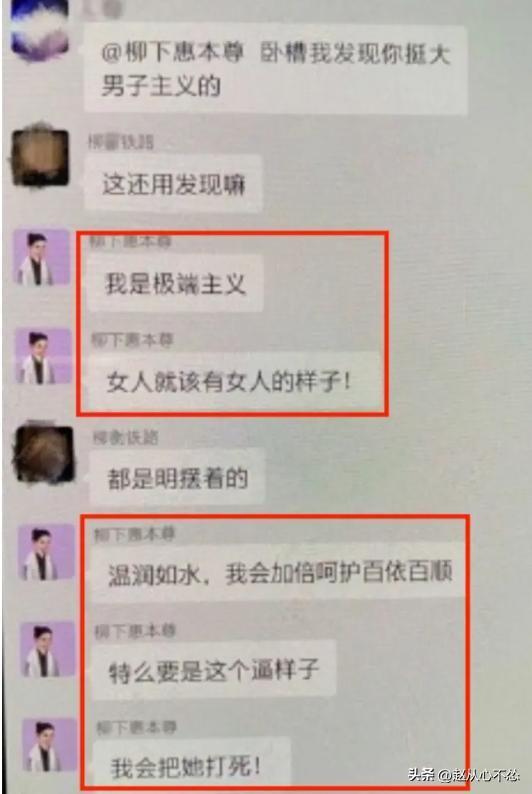Image resolution: width=532 pixels, height=794 pixels.
Task: Tap the avatar beside 特么要是这个逼样子
Action: click(48, 650)
